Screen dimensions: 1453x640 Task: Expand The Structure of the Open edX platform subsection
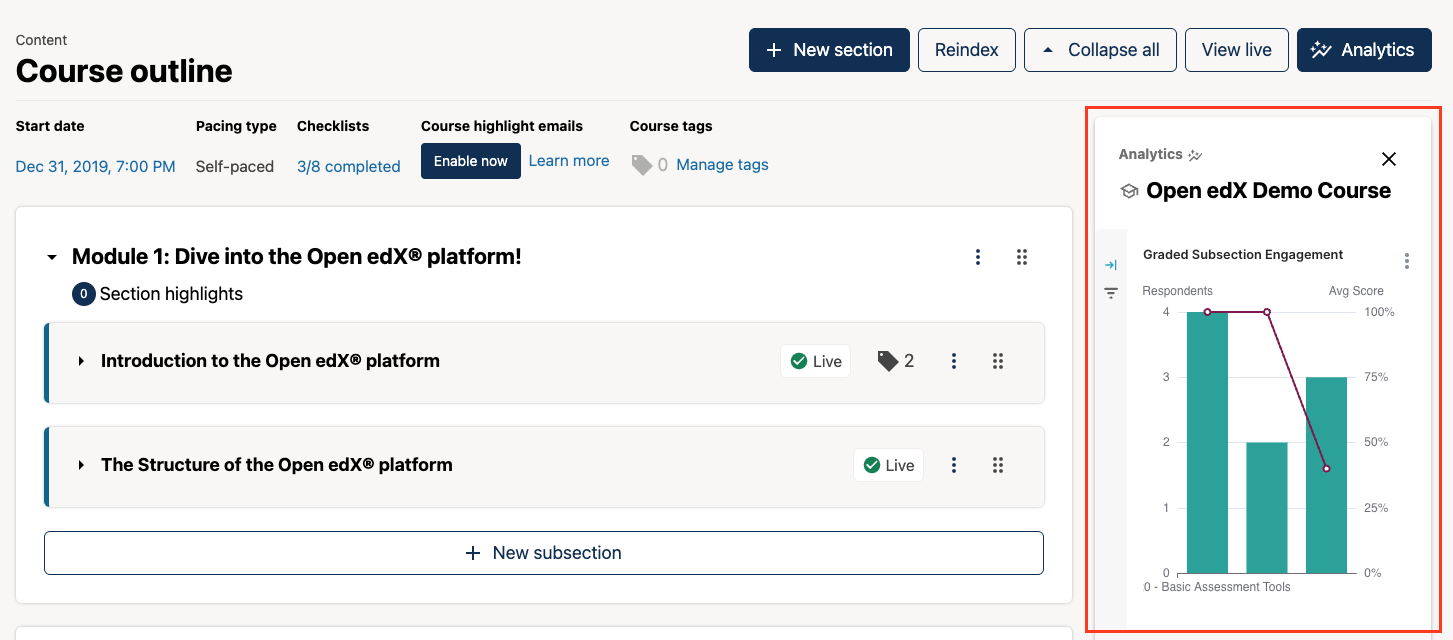click(81, 465)
